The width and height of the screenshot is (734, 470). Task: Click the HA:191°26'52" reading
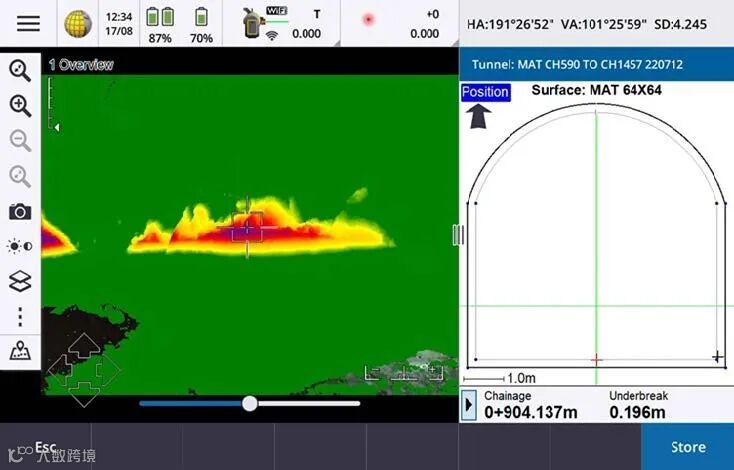[511, 24]
